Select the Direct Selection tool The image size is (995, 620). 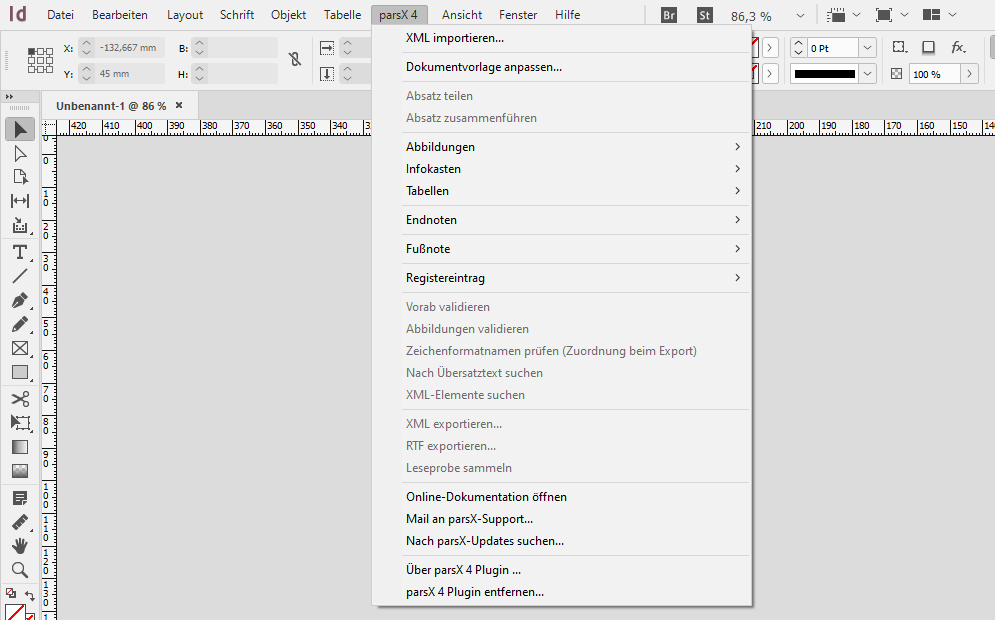click(20, 154)
